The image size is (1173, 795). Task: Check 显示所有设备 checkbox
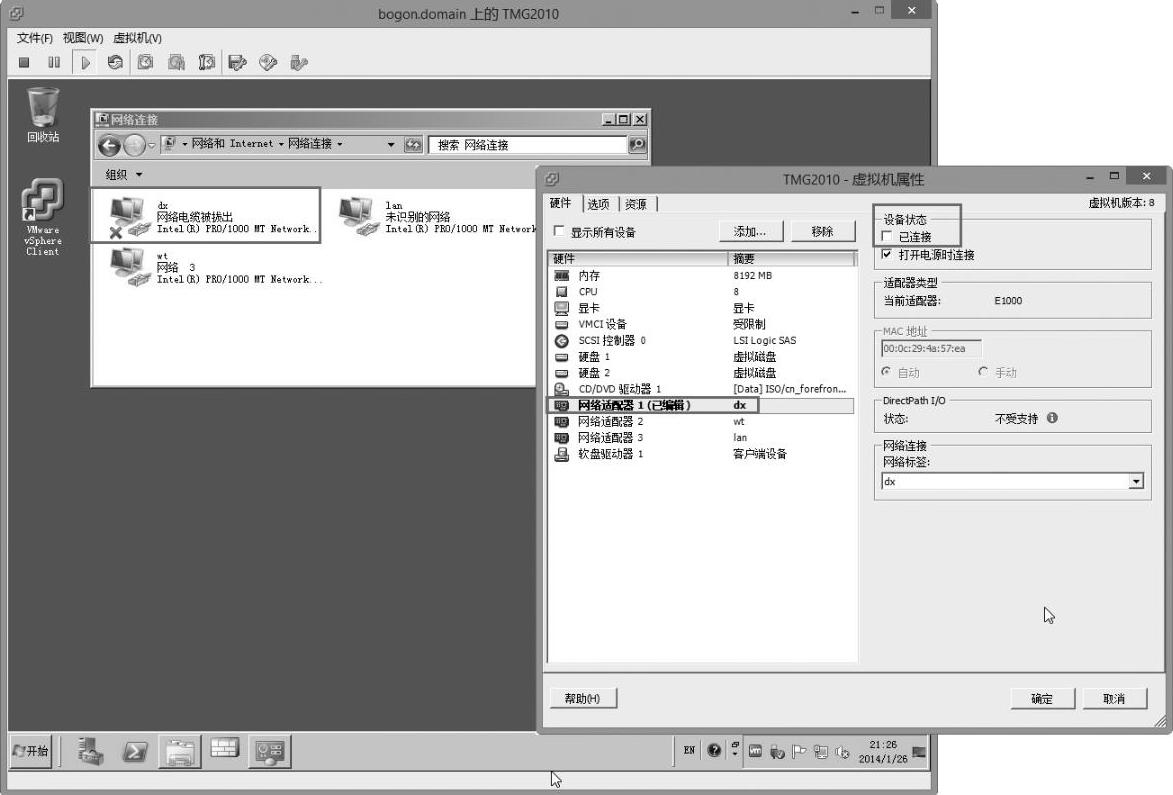point(559,231)
